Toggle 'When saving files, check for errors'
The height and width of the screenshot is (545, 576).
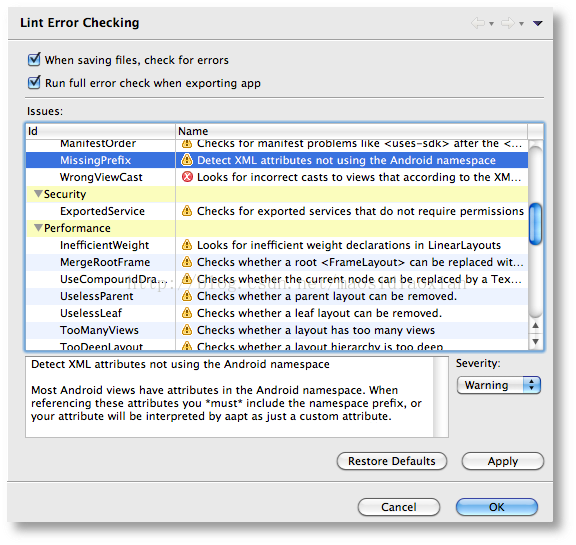pyautogui.click(x=34, y=59)
